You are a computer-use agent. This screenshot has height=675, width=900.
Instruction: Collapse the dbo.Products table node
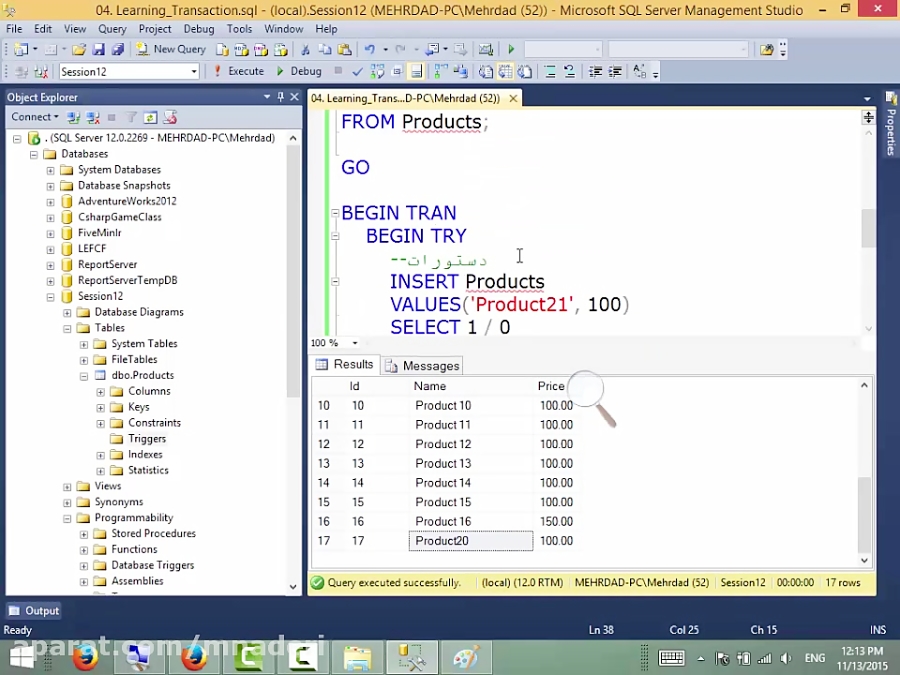85,375
